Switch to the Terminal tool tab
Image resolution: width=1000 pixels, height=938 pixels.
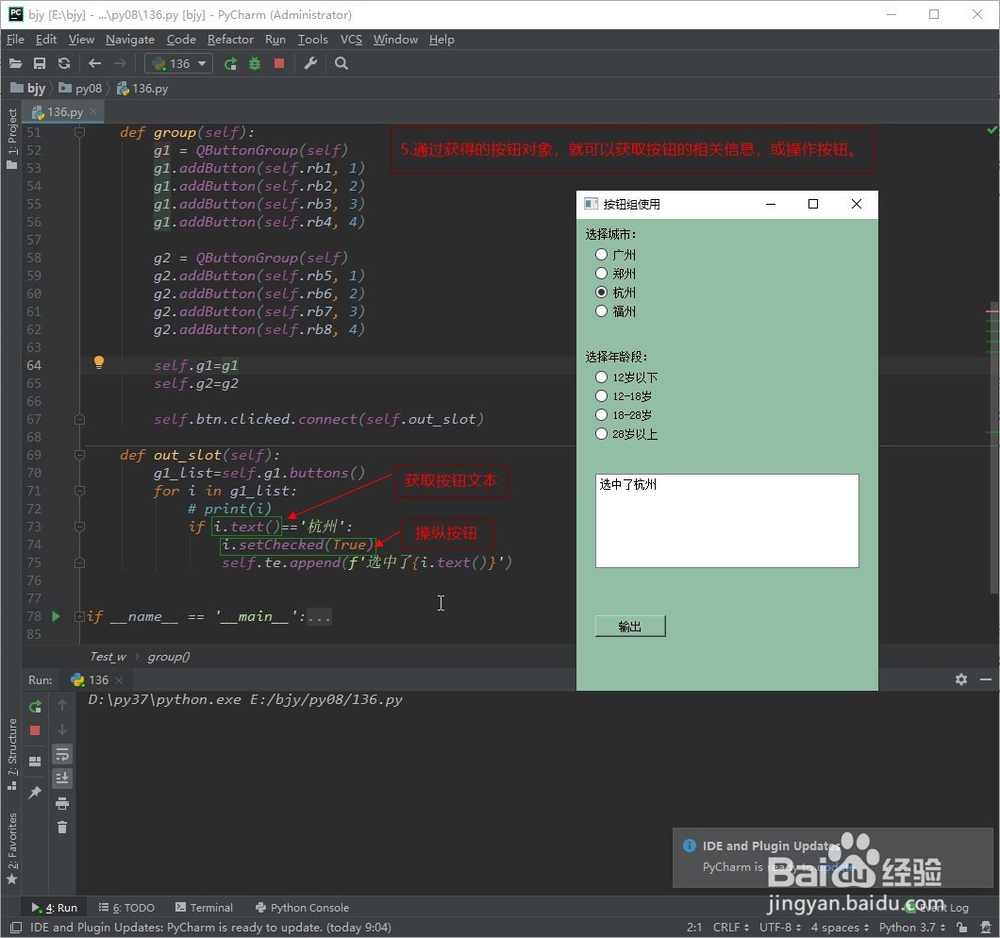(204, 907)
